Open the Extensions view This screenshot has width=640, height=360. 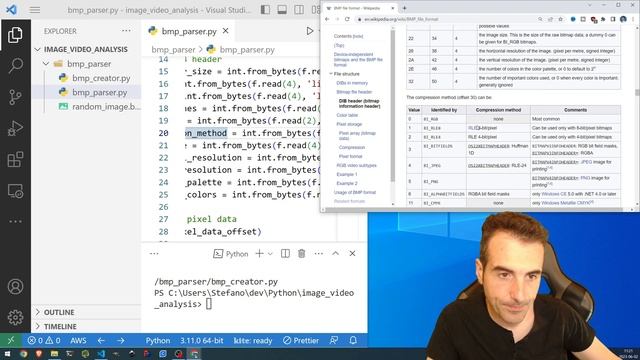tap(15, 160)
